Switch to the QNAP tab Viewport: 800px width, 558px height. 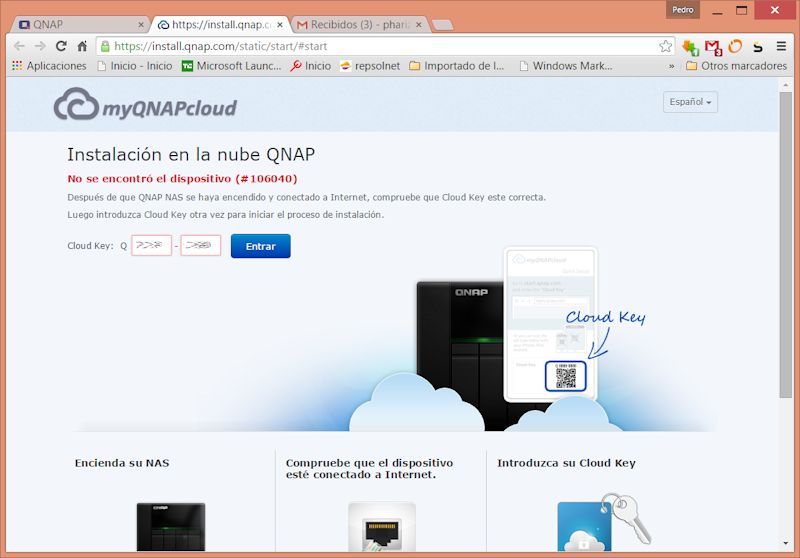click(x=77, y=24)
